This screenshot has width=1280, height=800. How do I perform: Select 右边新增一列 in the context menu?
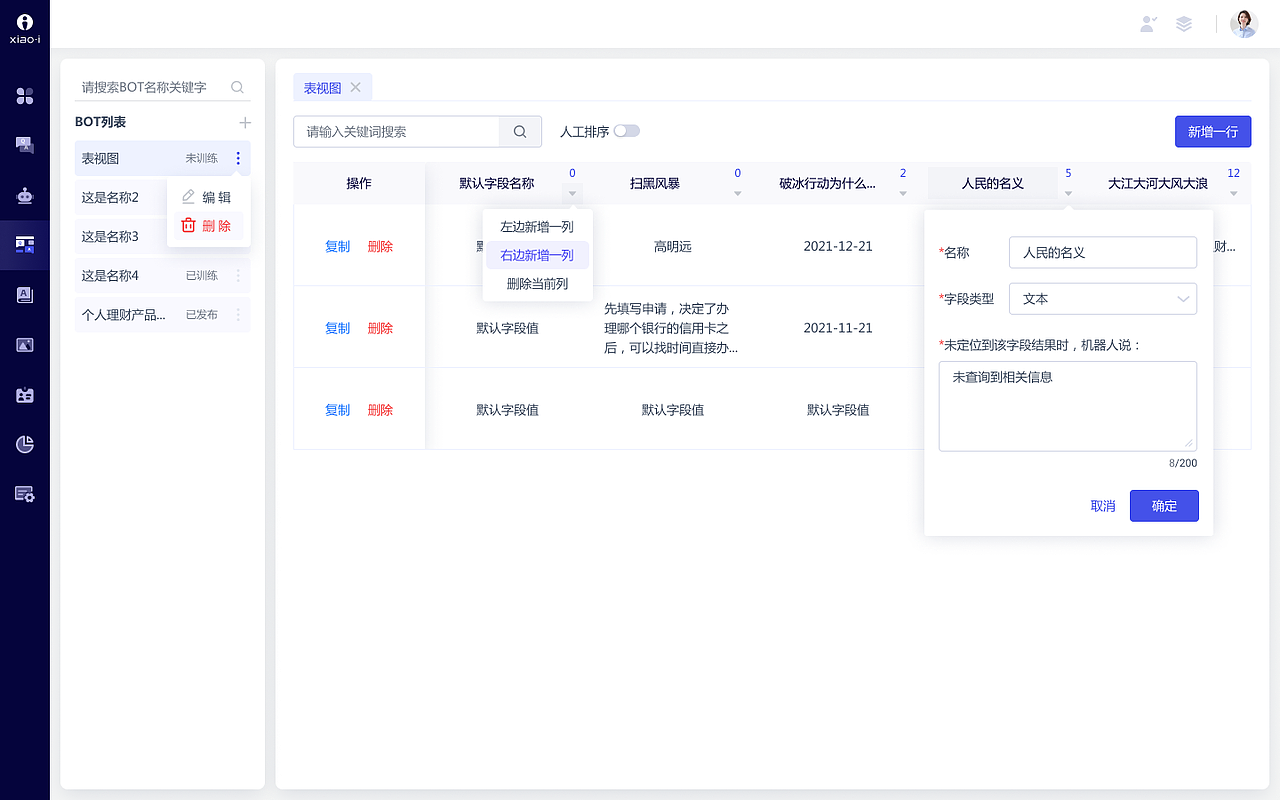pyautogui.click(x=538, y=255)
